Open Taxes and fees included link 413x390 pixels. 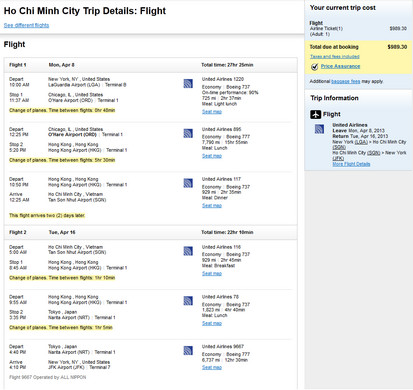pos(335,57)
